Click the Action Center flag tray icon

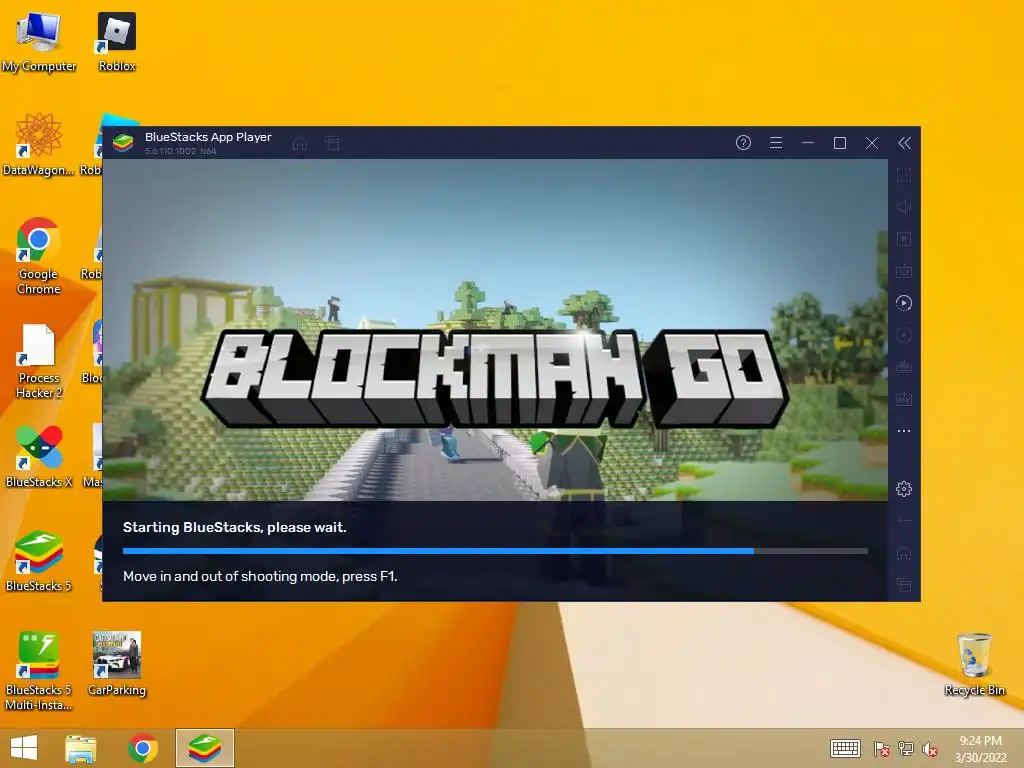tap(881, 748)
